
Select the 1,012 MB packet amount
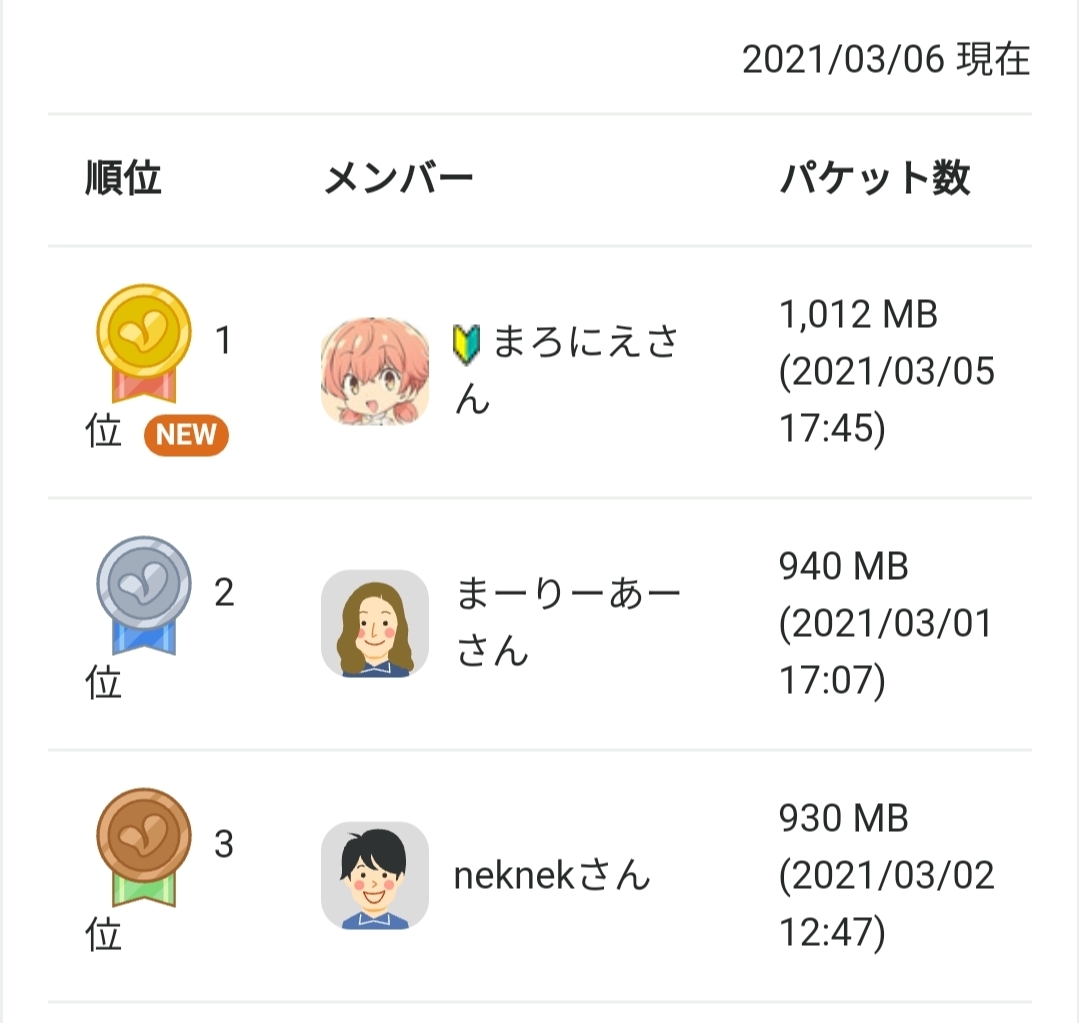pos(858,315)
